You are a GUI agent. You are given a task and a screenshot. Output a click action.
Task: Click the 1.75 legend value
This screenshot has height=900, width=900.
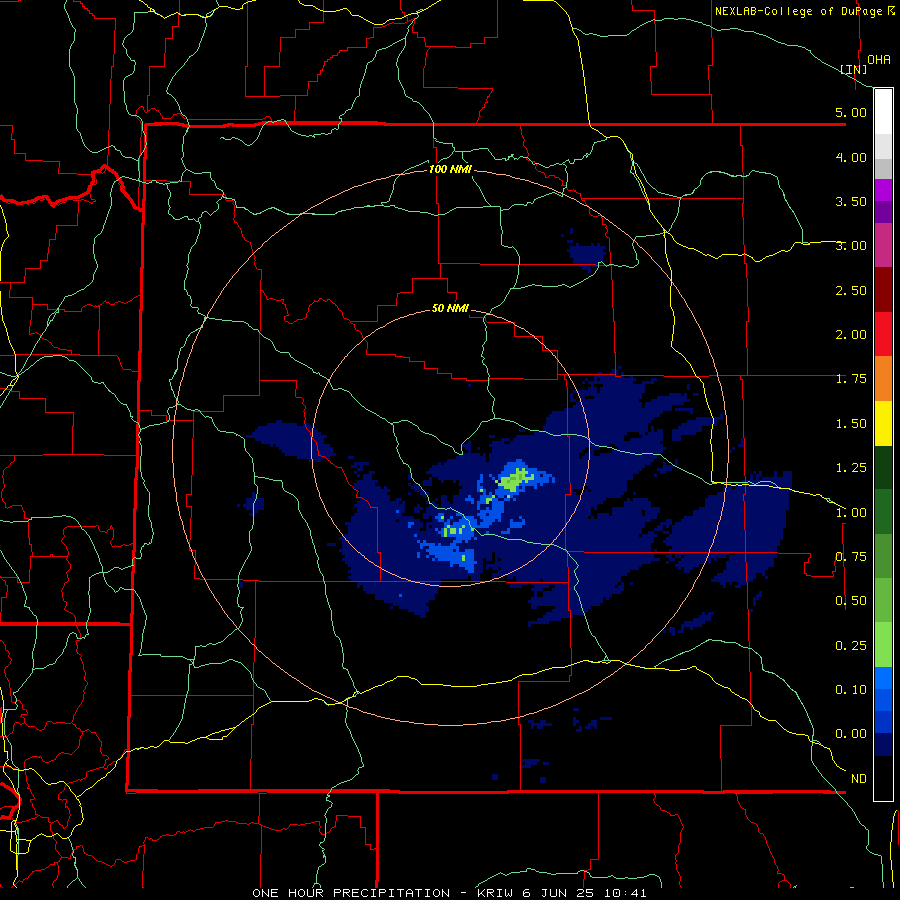(851, 379)
